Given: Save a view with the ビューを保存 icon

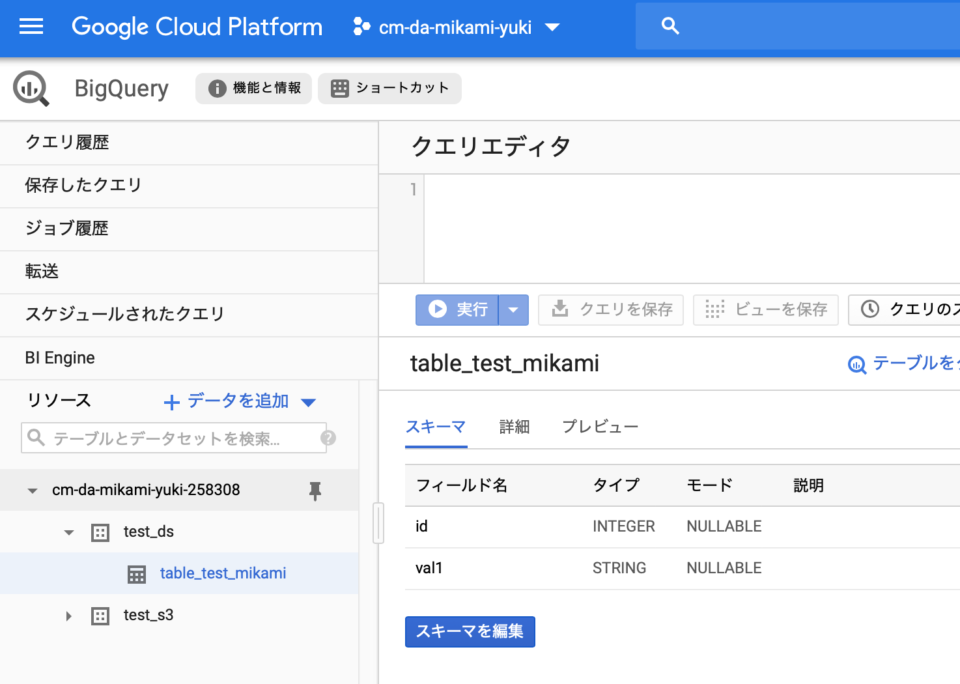Looking at the screenshot, I should [x=716, y=309].
